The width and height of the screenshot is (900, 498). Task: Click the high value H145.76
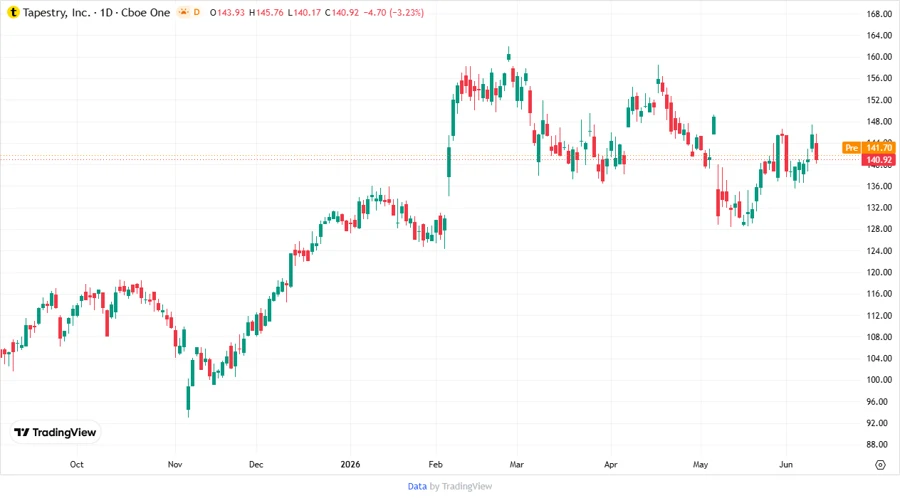pyautogui.click(x=266, y=13)
